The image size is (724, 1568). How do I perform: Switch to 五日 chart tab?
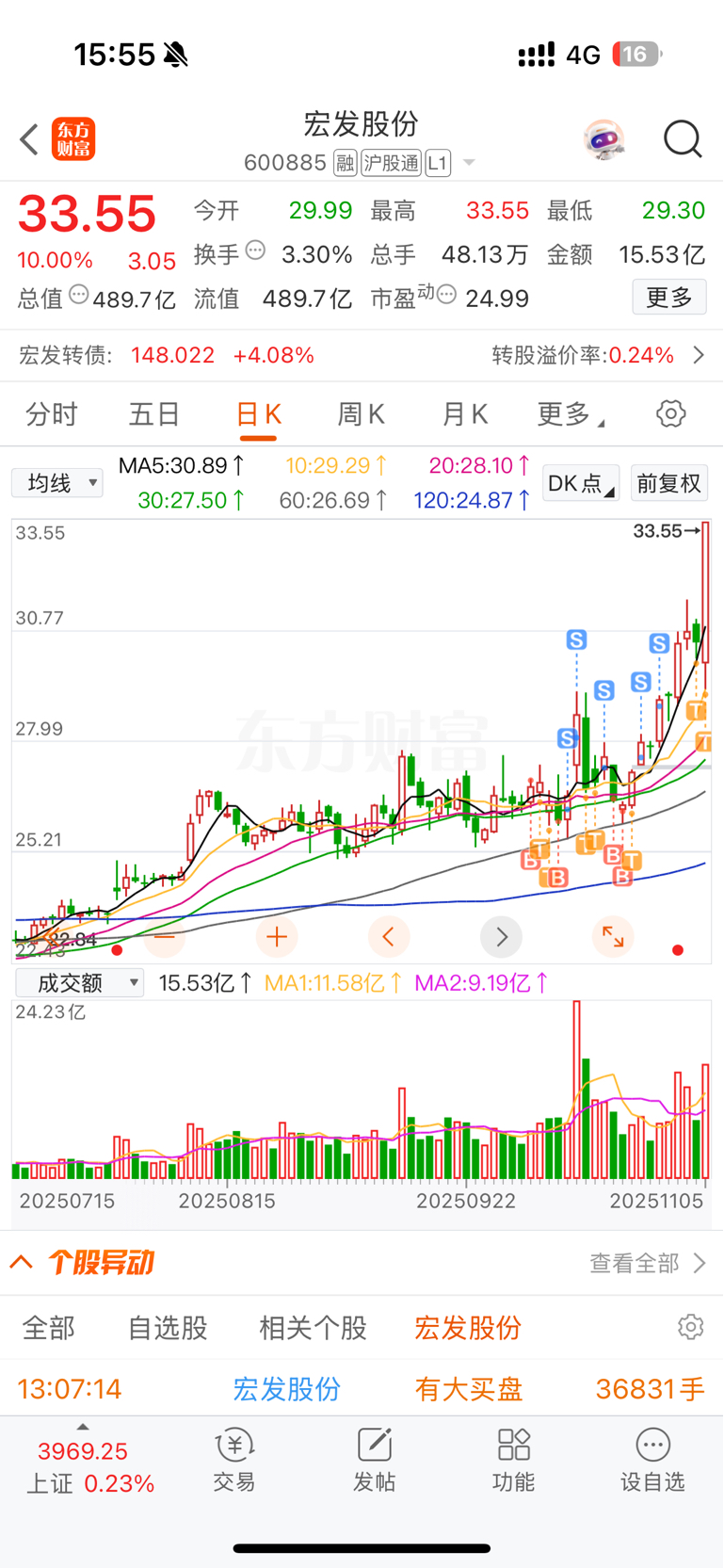(x=154, y=414)
